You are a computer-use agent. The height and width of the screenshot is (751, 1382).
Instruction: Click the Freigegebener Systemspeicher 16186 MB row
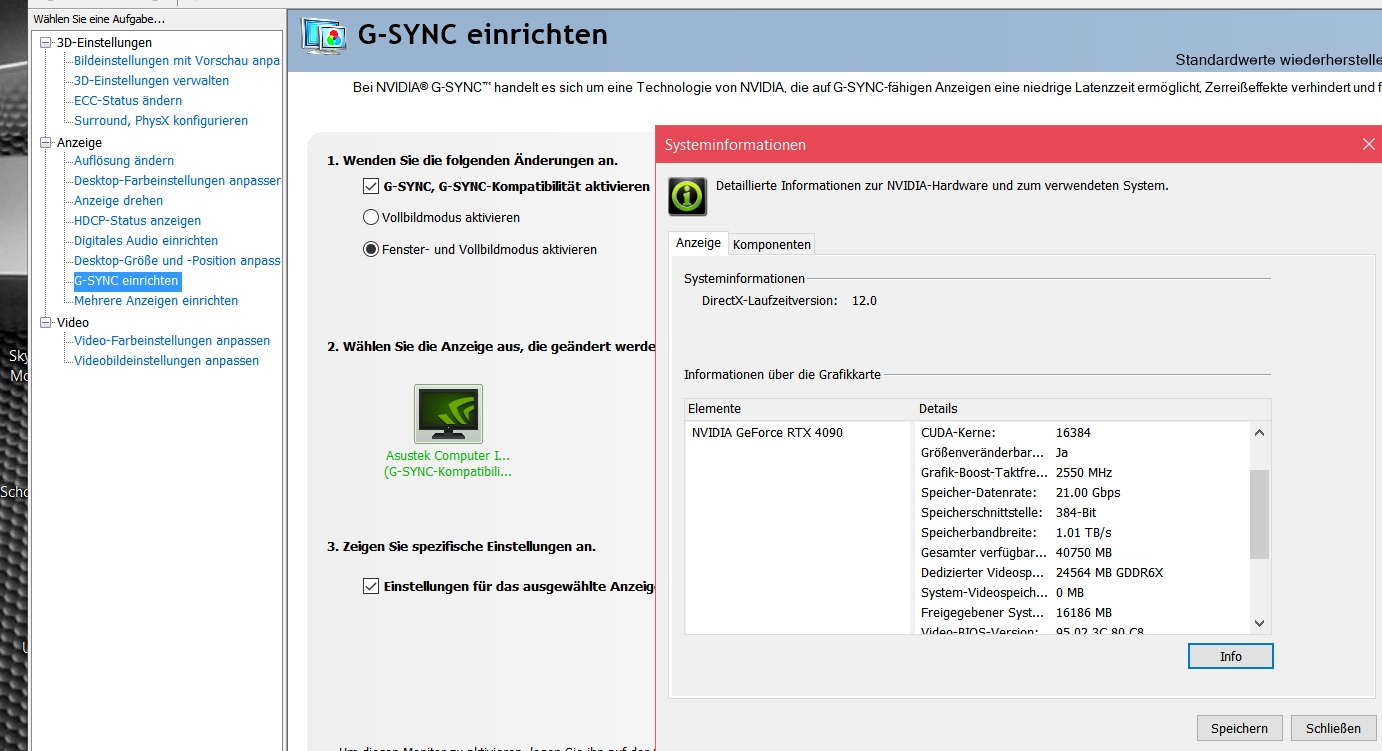point(1083,613)
